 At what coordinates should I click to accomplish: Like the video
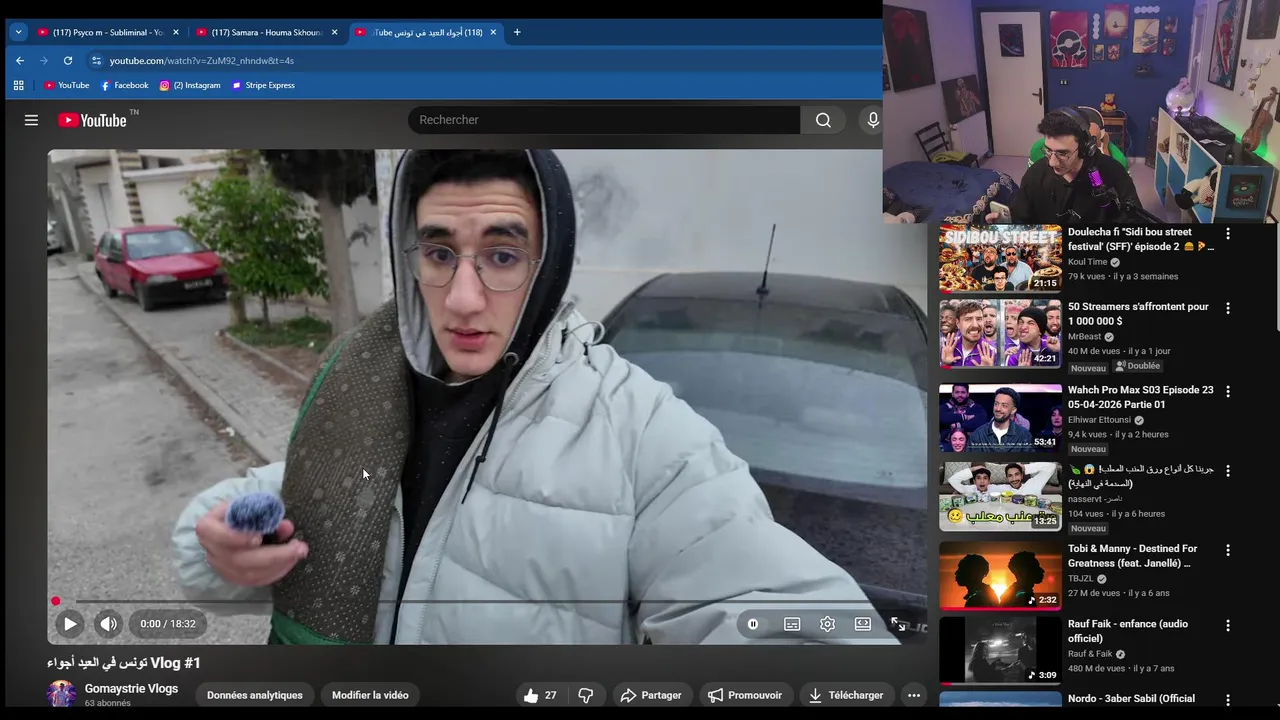[540, 695]
